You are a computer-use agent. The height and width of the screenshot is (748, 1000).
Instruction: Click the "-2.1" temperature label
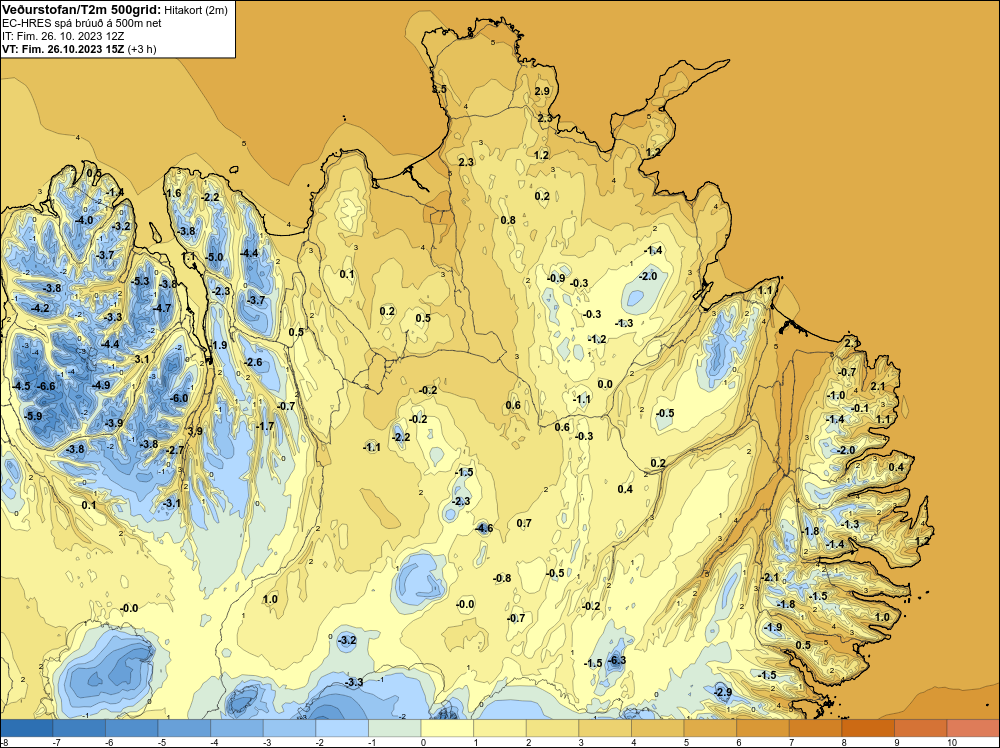click(x=770, y=578)
